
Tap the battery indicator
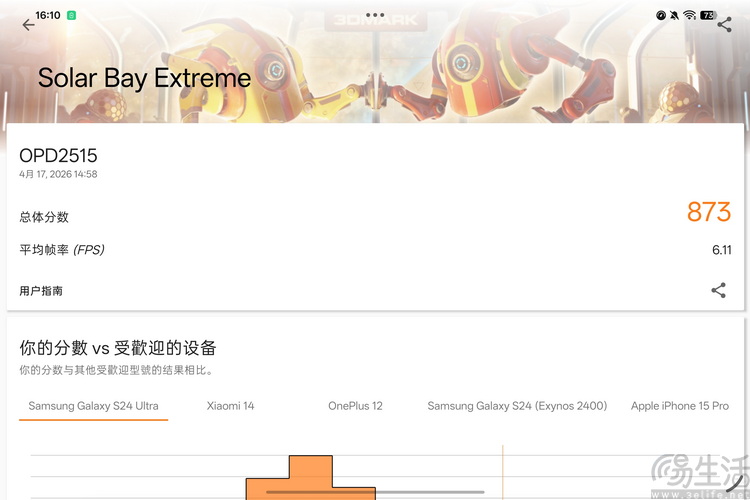[x=708, y=16]
